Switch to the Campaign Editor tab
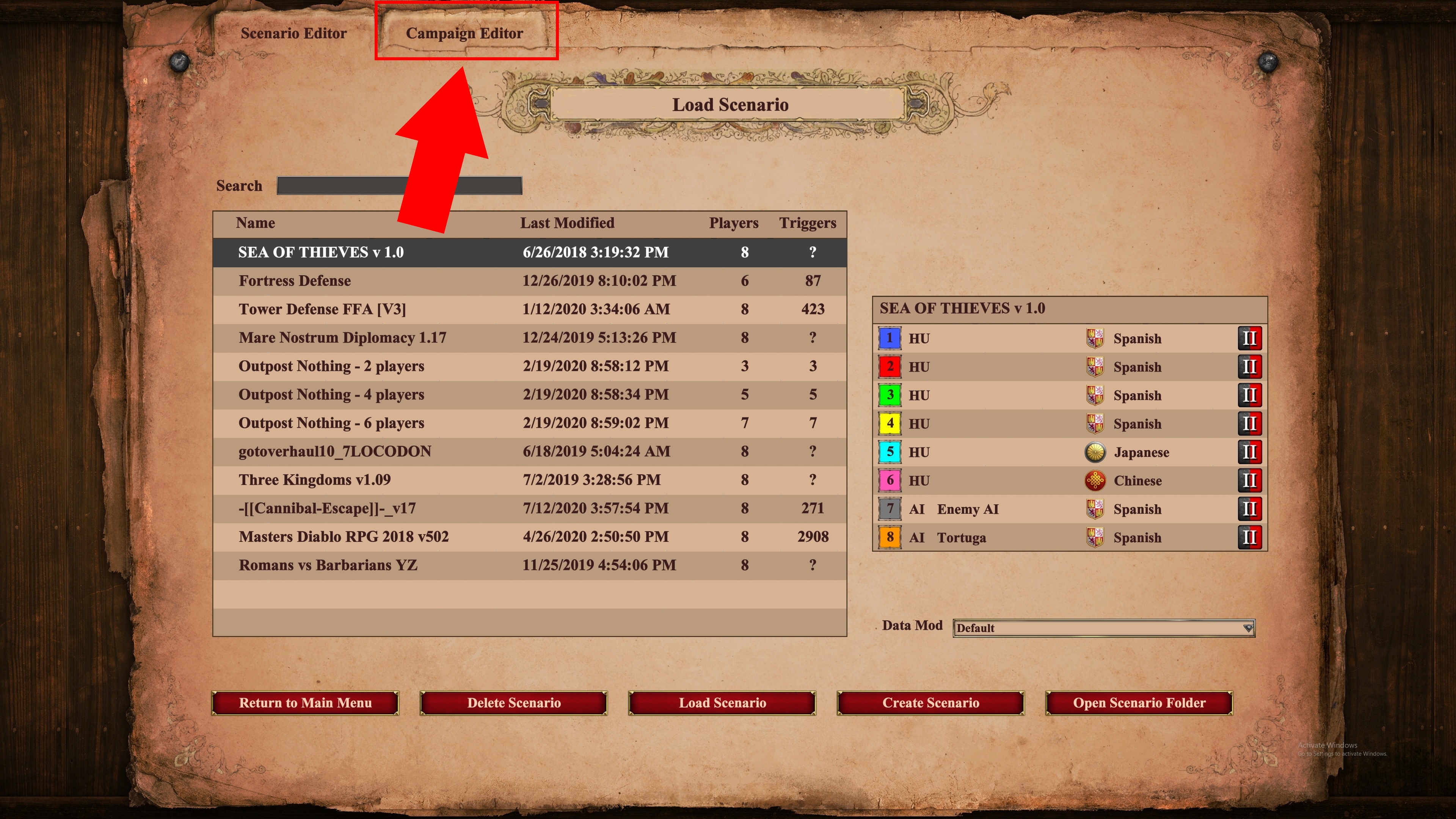This screenshot has width=1456, height=819. [x=464, y=33]
